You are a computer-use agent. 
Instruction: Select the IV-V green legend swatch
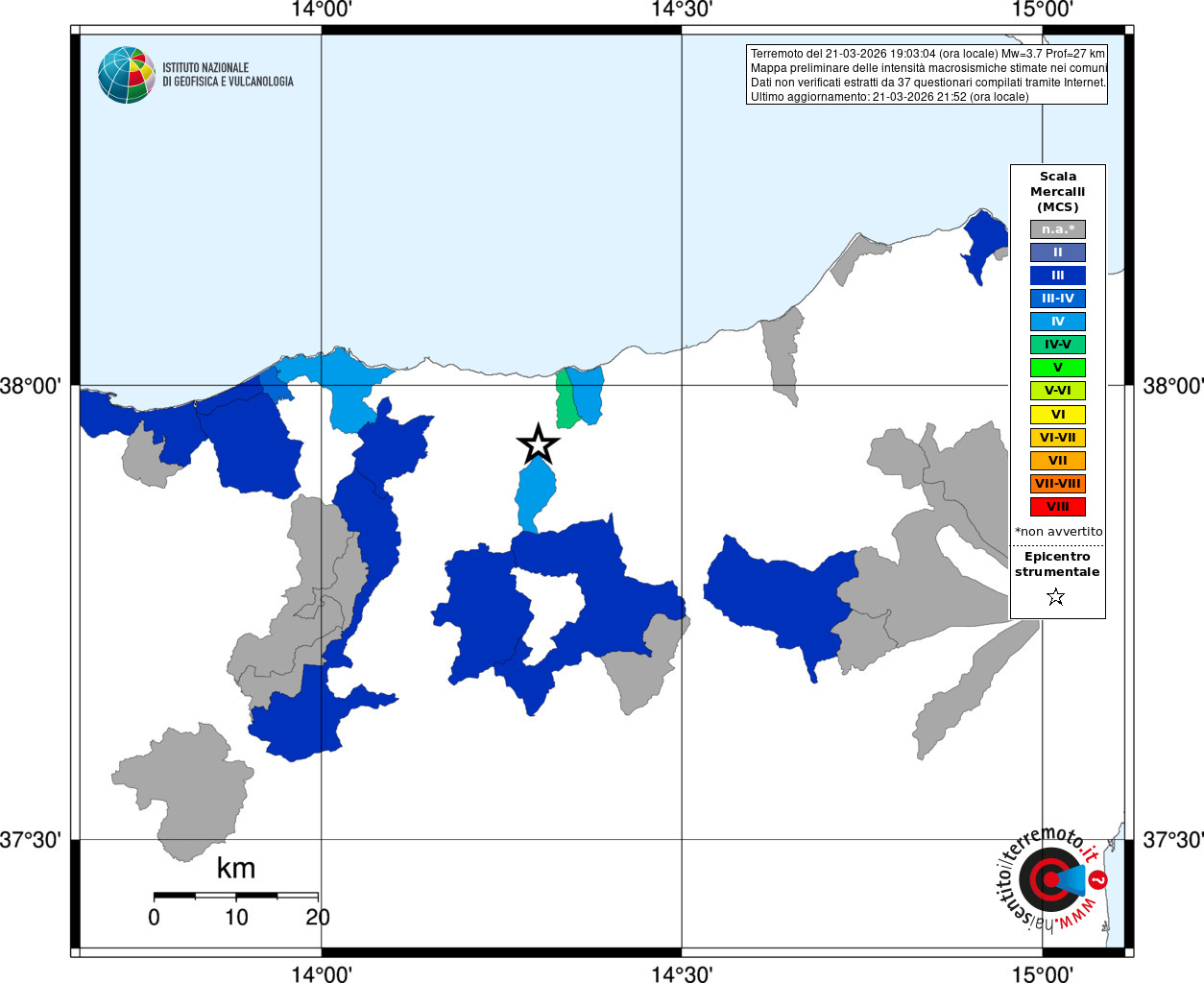(x=1058, y=345)
